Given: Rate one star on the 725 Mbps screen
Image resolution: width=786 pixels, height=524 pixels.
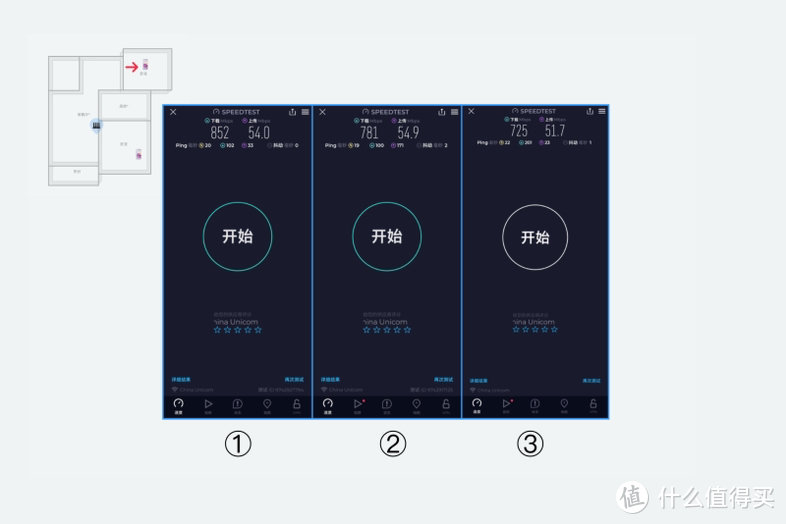Looking at the screenshot, I should (x=516, y=329).
